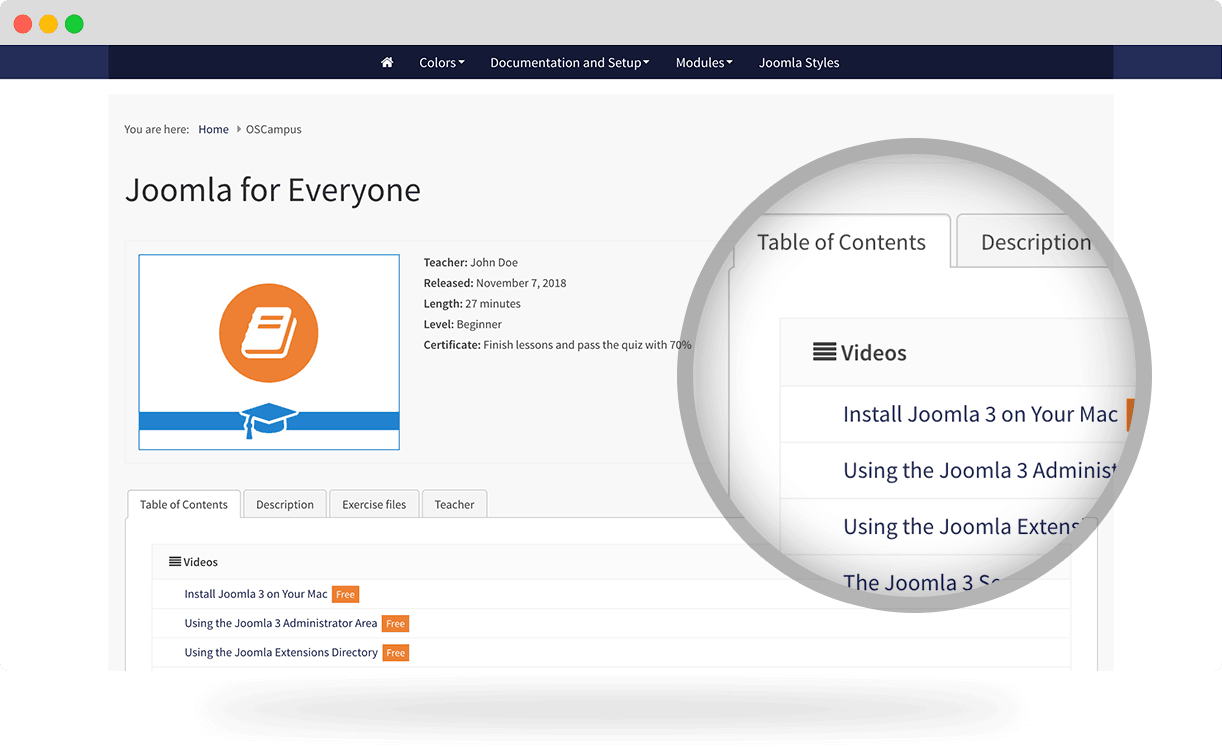This screenshot has height=748, width=1222.
Task: Click the macOS yellow minimize button
Action: click(48, 24)
